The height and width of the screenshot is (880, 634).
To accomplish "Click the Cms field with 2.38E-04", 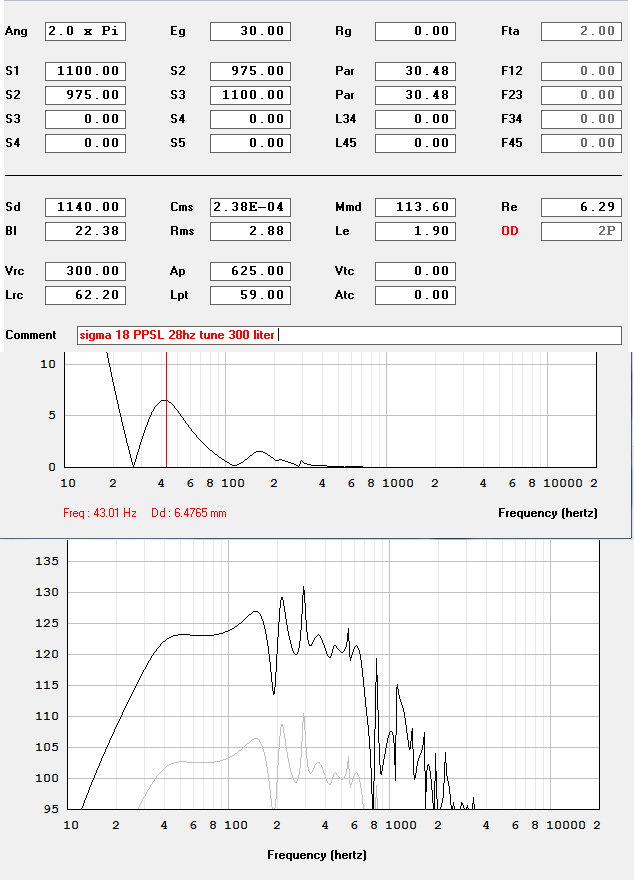I will (x=250, y=207).
